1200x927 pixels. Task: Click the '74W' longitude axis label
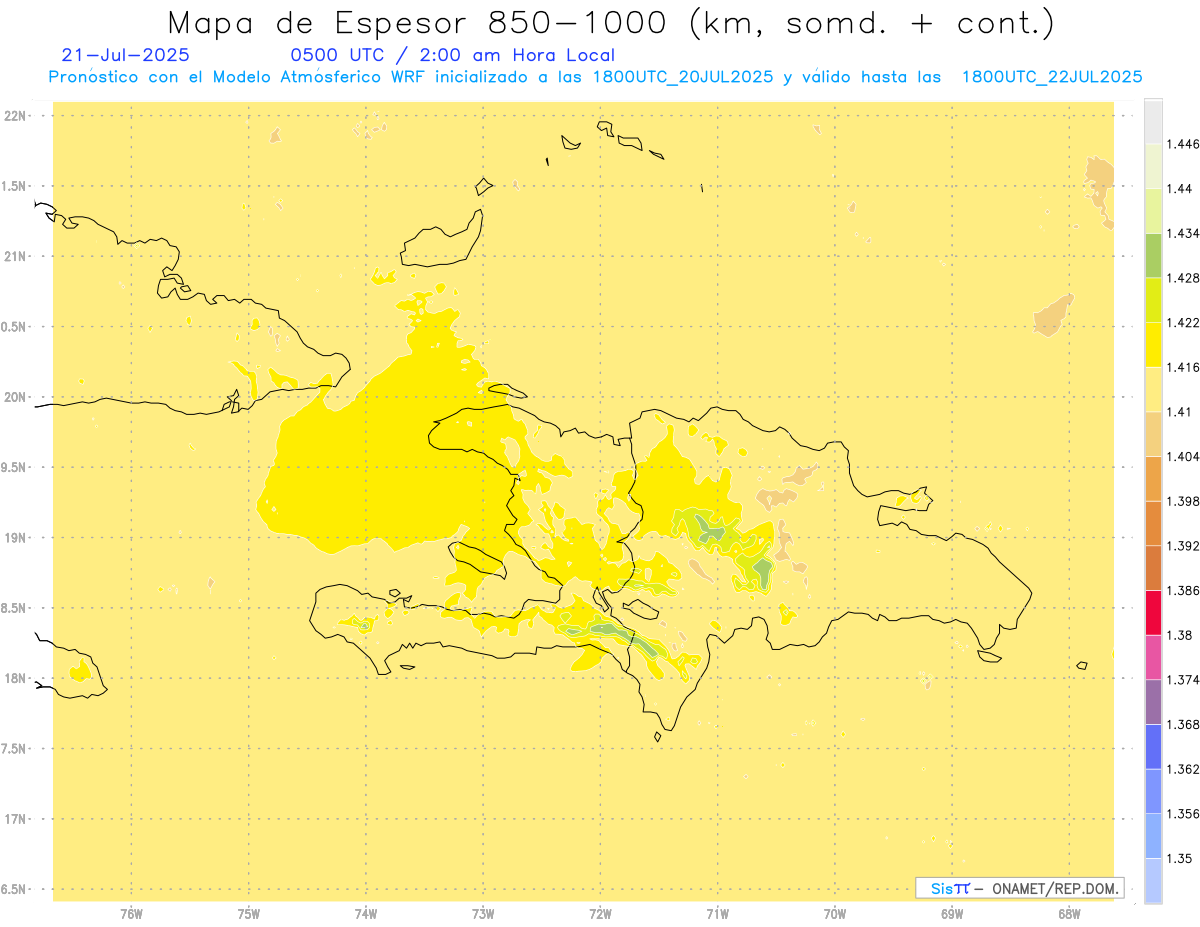pos(365,913)
